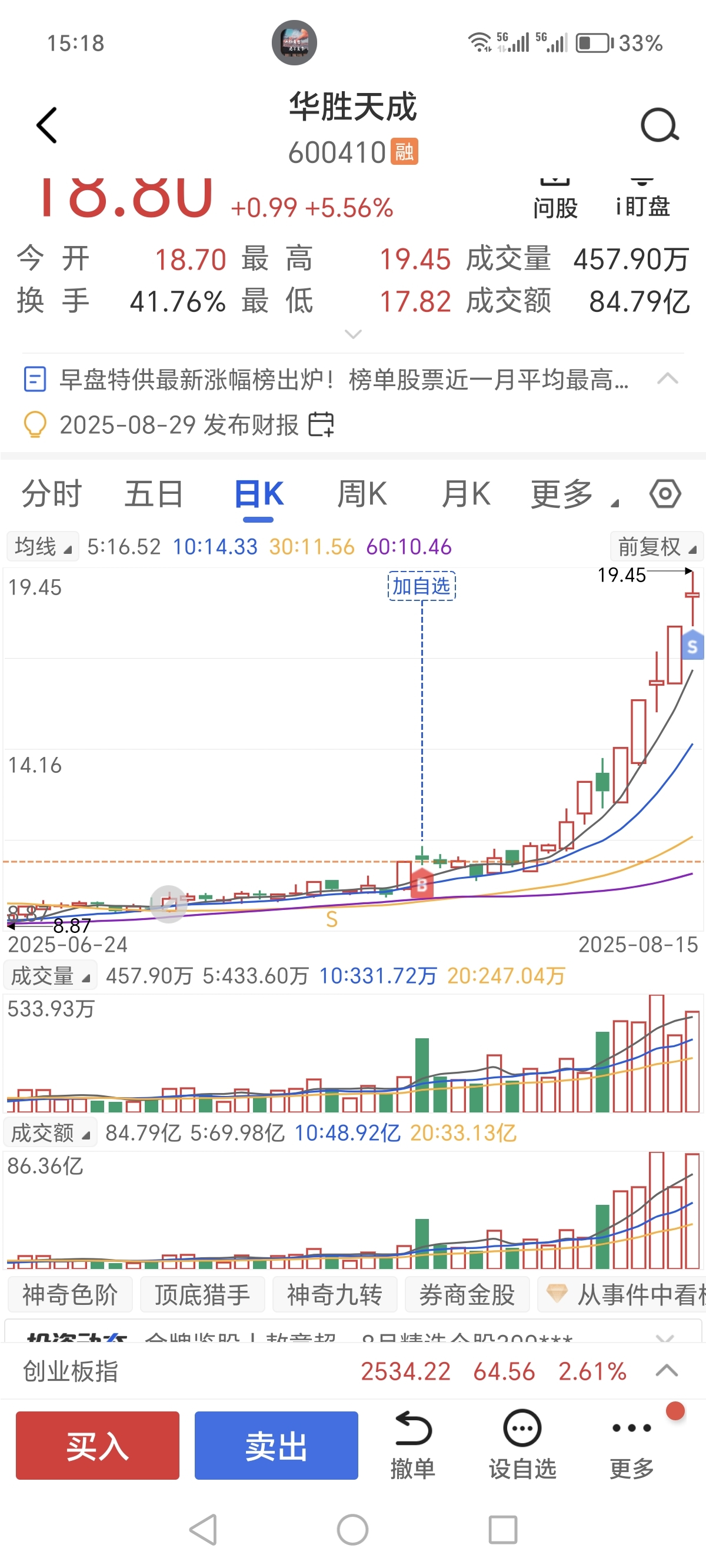Tap MA5 value 5:16.52
The height and width of the screenshot is (1568, 706).
pos(124,546)
